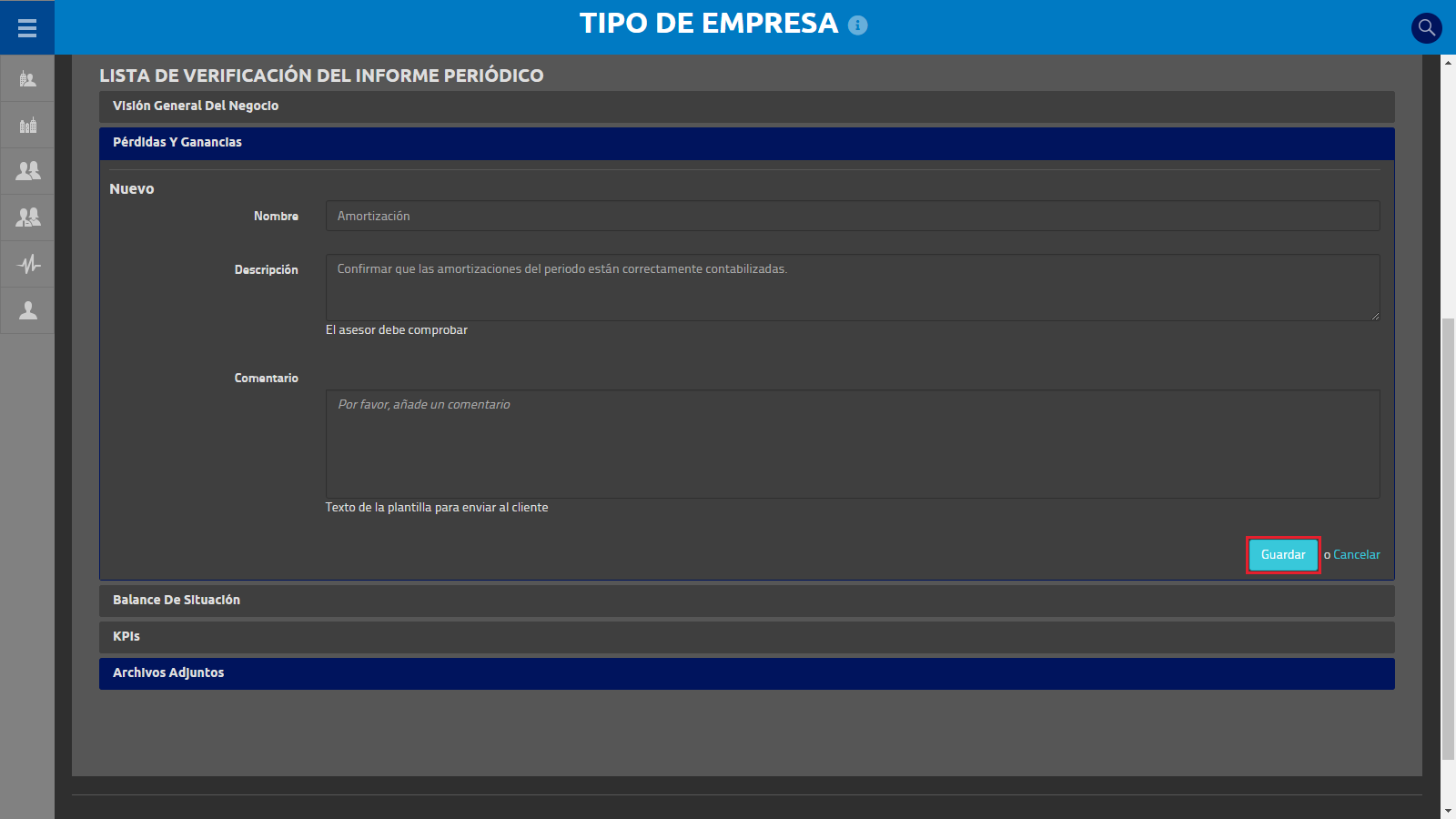Expand Archivos Adjuntos section
This screenshot has height=819, width=1456.
pyautogui.click(x=746, y=673)
